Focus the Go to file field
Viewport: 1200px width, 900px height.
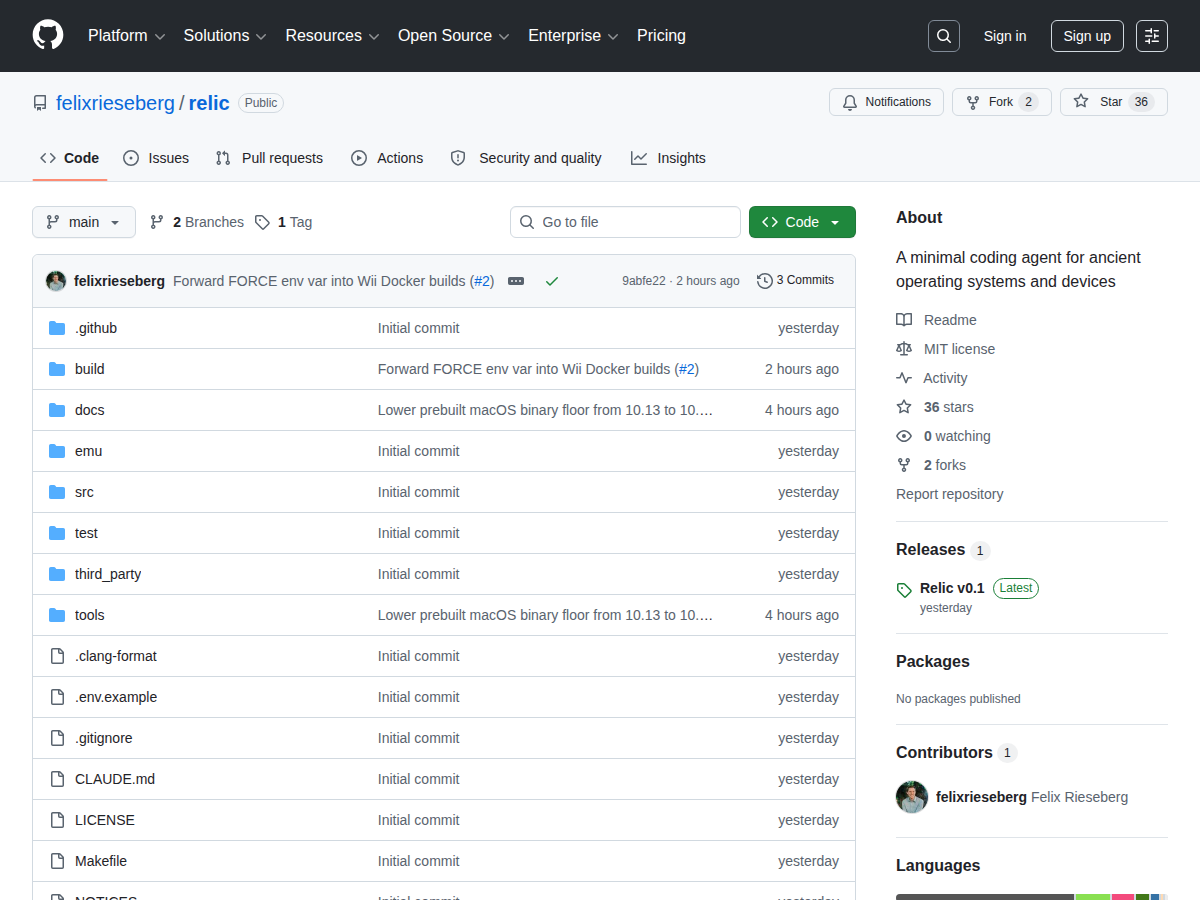[x=625, y=222]
